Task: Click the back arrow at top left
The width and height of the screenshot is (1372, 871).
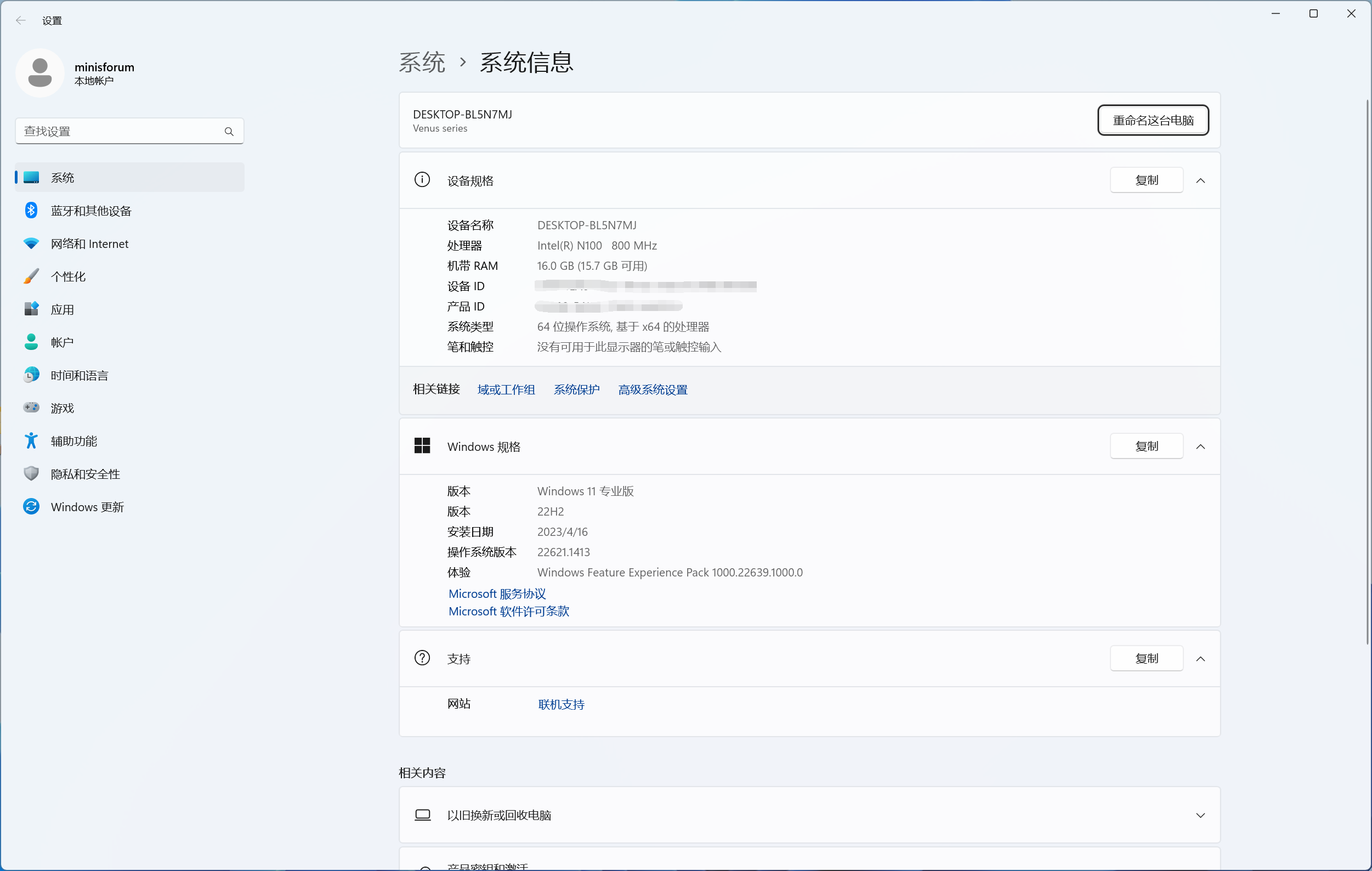Action: (x=21, y=20)
